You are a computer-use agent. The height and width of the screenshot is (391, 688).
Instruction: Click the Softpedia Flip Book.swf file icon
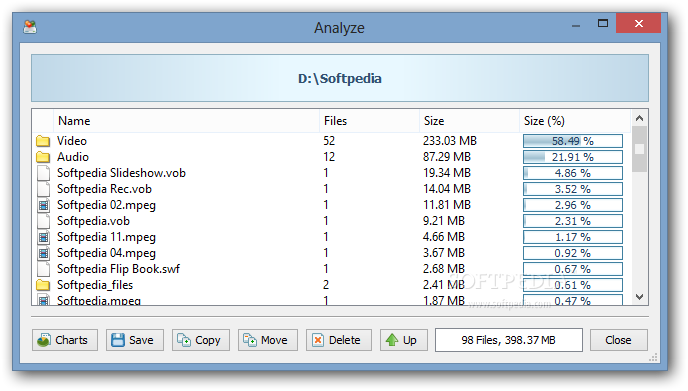click(43, 269)
